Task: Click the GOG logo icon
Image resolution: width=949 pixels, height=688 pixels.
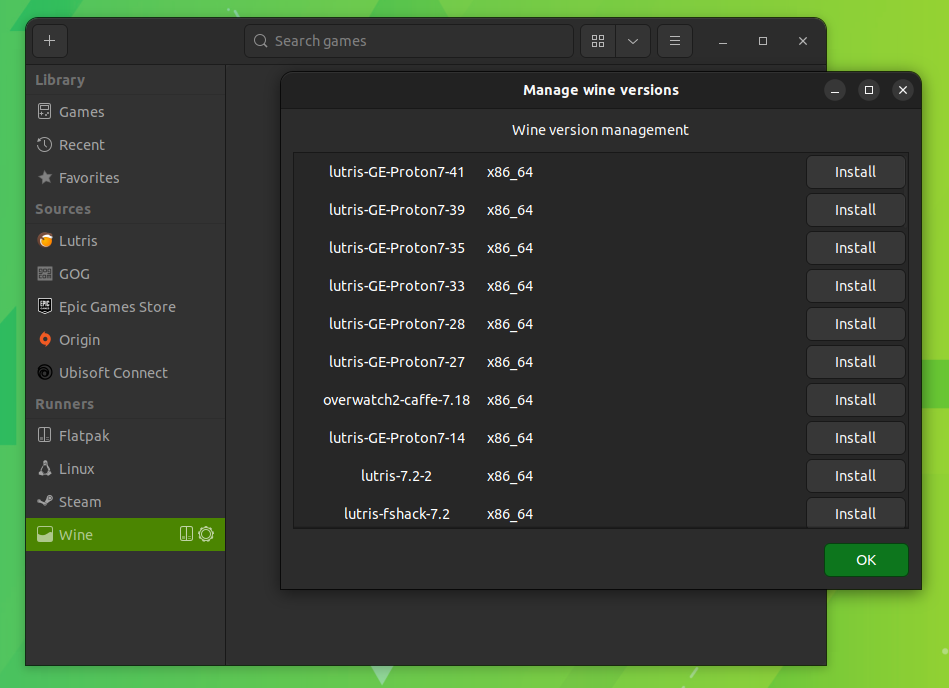Action: coord(45,274)
